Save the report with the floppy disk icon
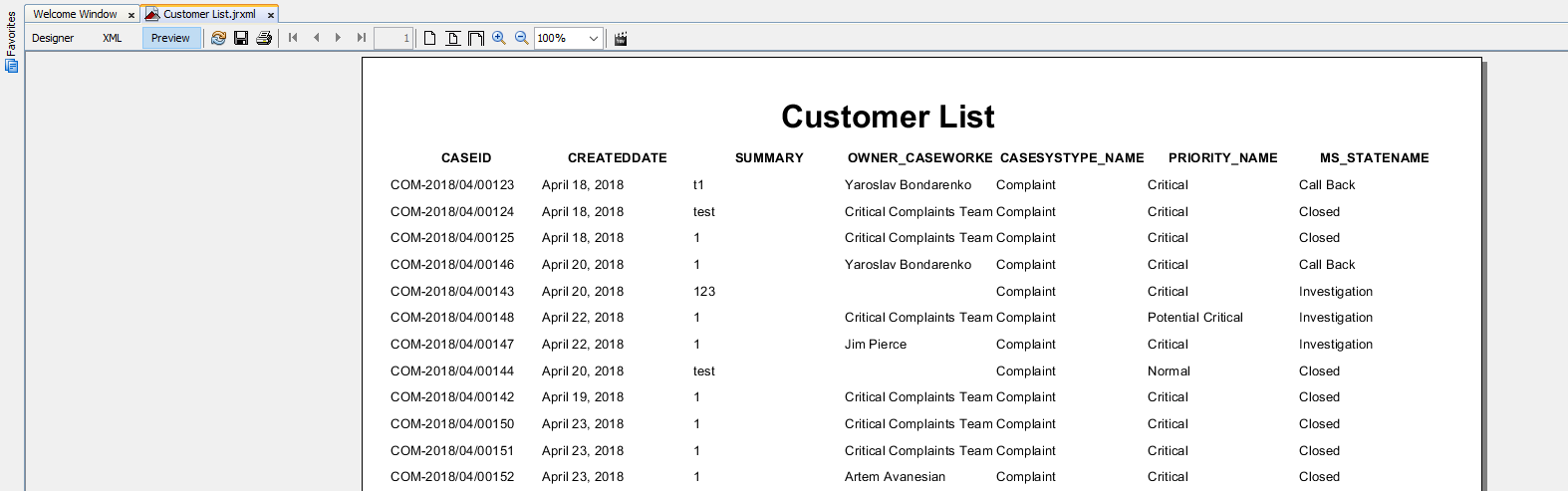The image size is (1568, 491). point(241,38)
